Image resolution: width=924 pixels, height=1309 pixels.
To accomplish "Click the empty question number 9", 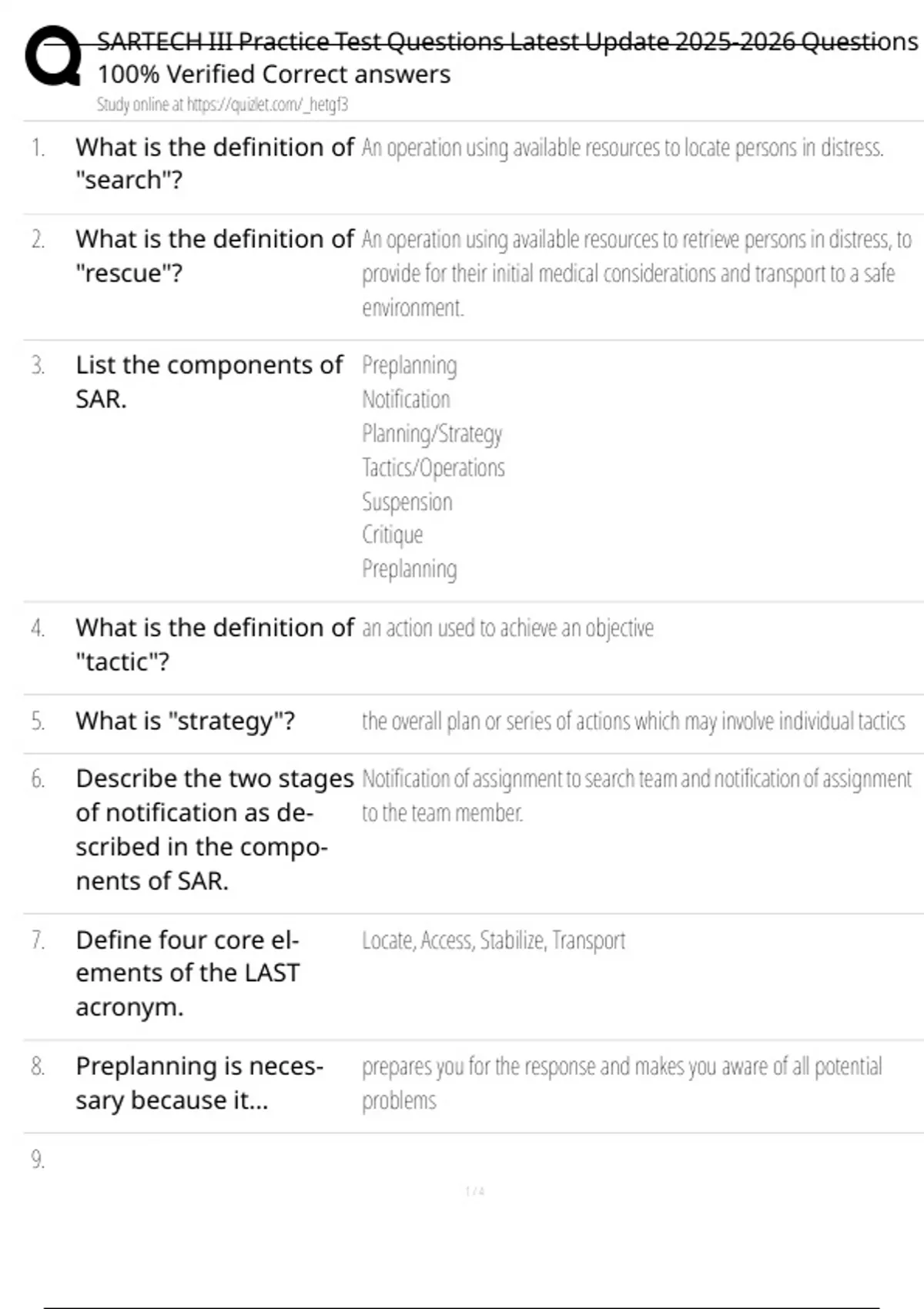I will pos(38,1160).
